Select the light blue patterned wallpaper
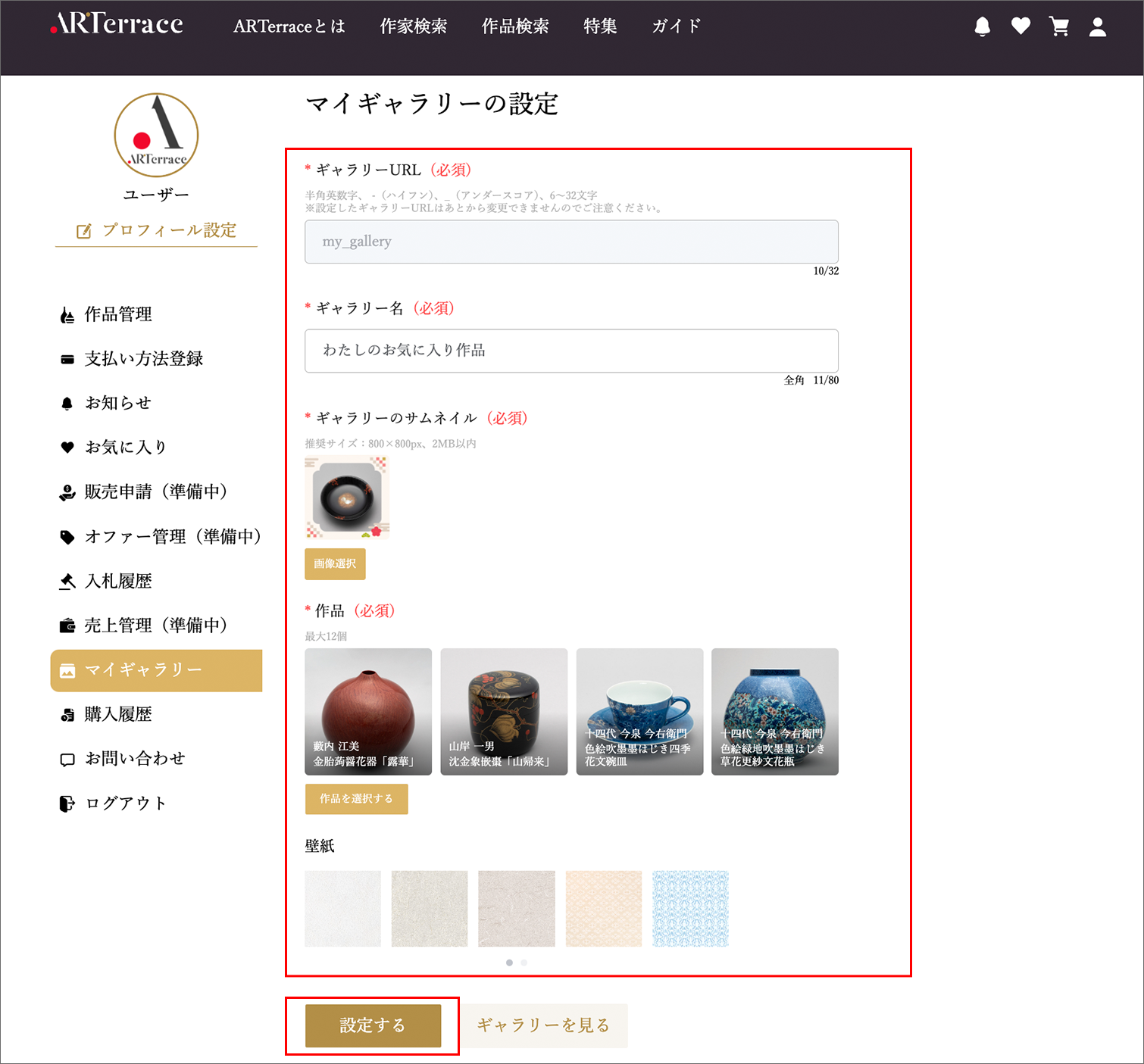This screenshot has height=1064, width=1144. 690,909
